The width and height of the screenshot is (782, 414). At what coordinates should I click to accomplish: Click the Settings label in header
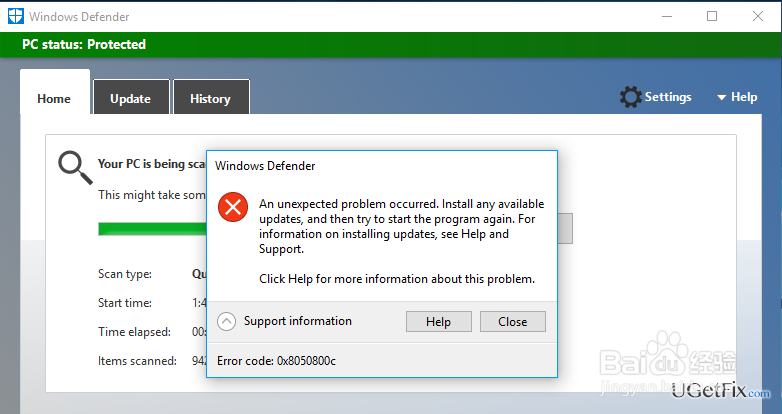point(668,97)
